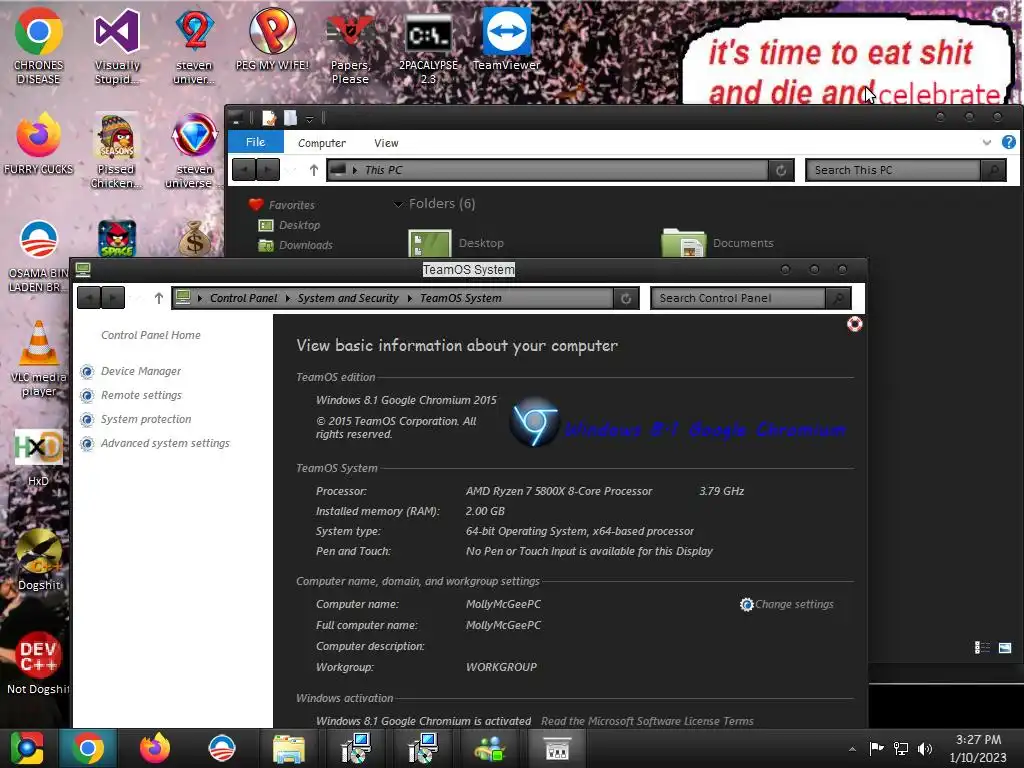Open the Obama logo taskbar icon

(221, 748)
